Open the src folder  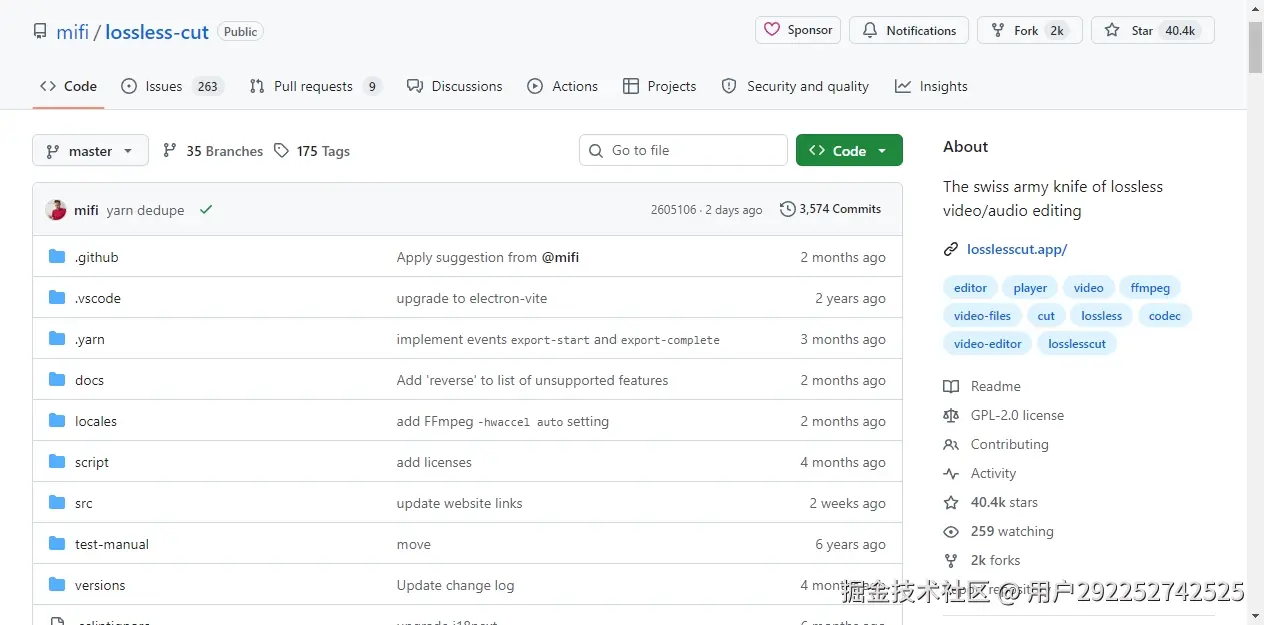[x=83, y=503]
